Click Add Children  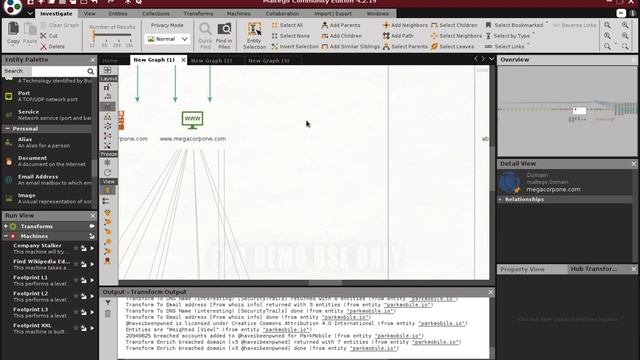342,36
